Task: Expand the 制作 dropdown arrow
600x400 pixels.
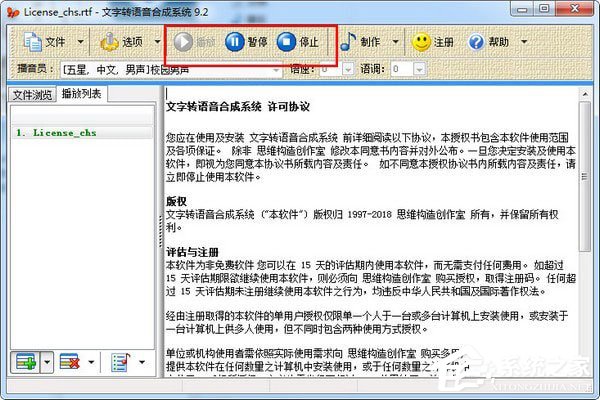Action: tap(396, 42)
